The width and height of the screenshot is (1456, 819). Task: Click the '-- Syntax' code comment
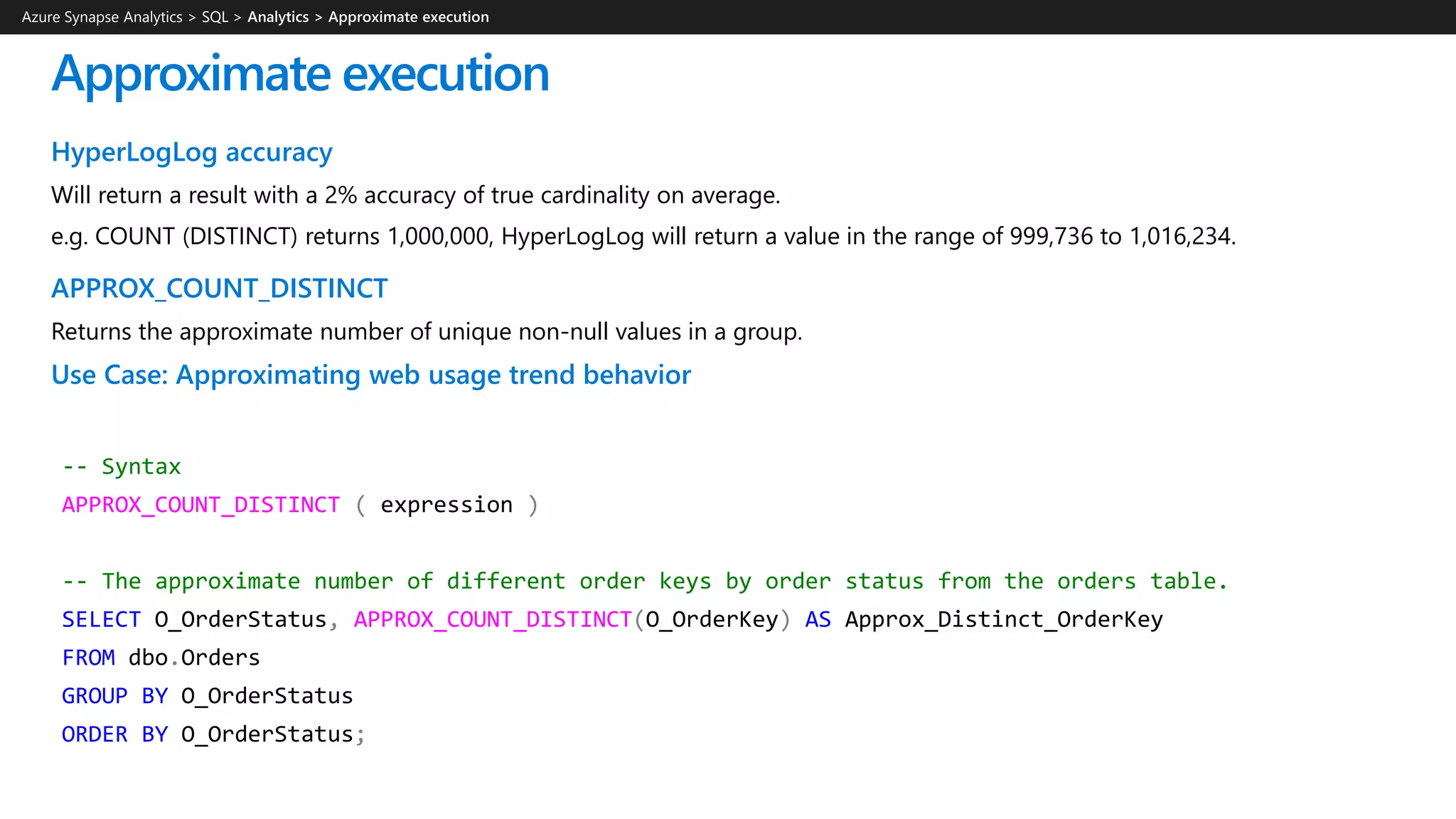point(122,466)
